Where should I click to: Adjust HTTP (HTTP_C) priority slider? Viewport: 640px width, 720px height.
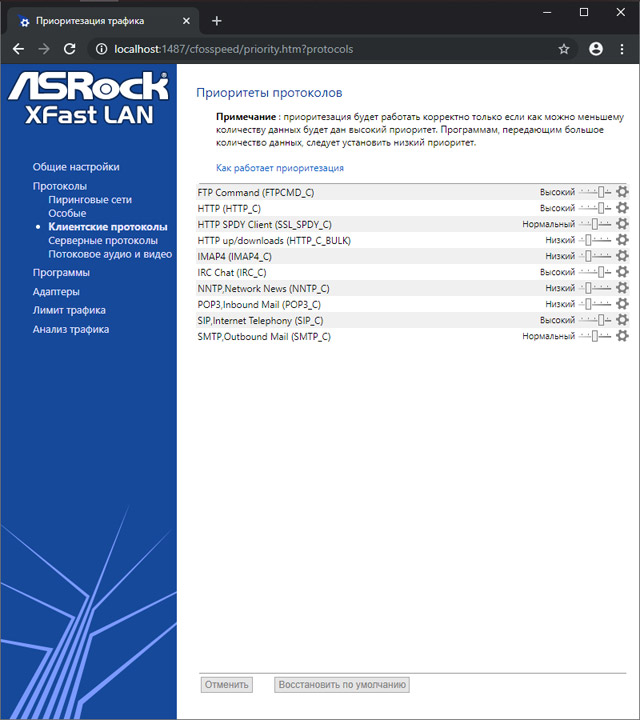[x=595, y=208]
